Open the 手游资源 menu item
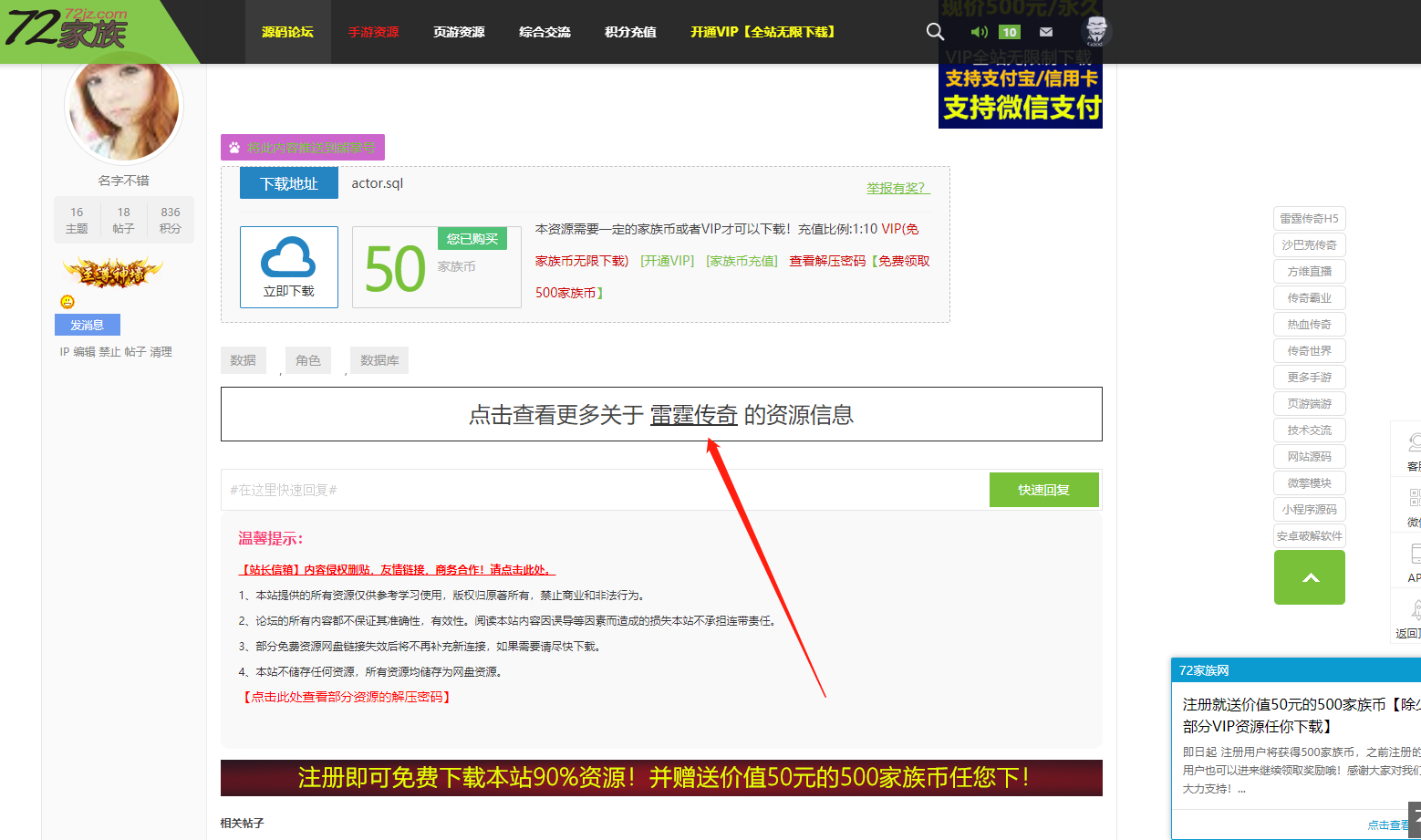1421x840 pixels. coord(373,32)
